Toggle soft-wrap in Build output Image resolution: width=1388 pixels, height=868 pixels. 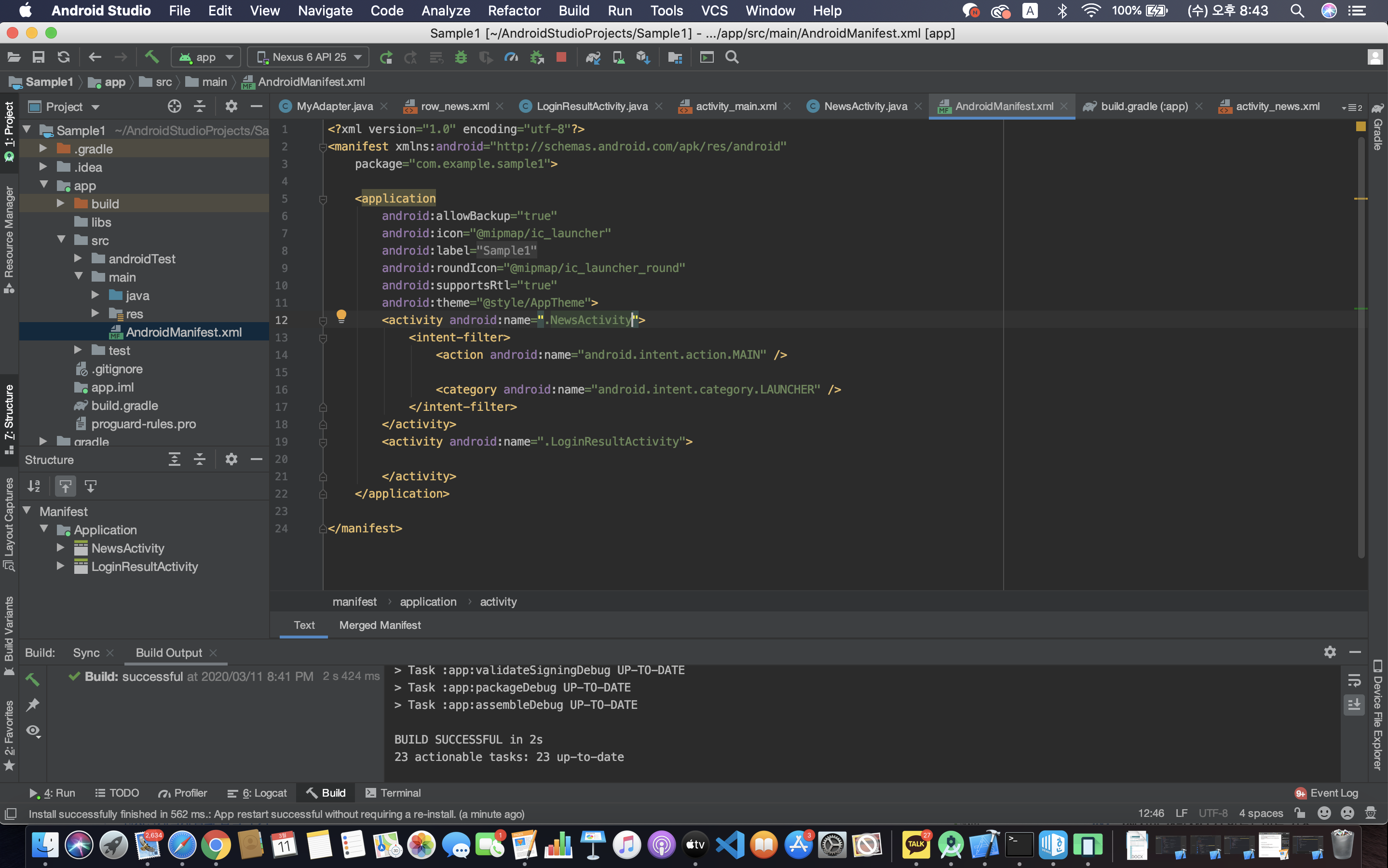[x=1354, y=680]
